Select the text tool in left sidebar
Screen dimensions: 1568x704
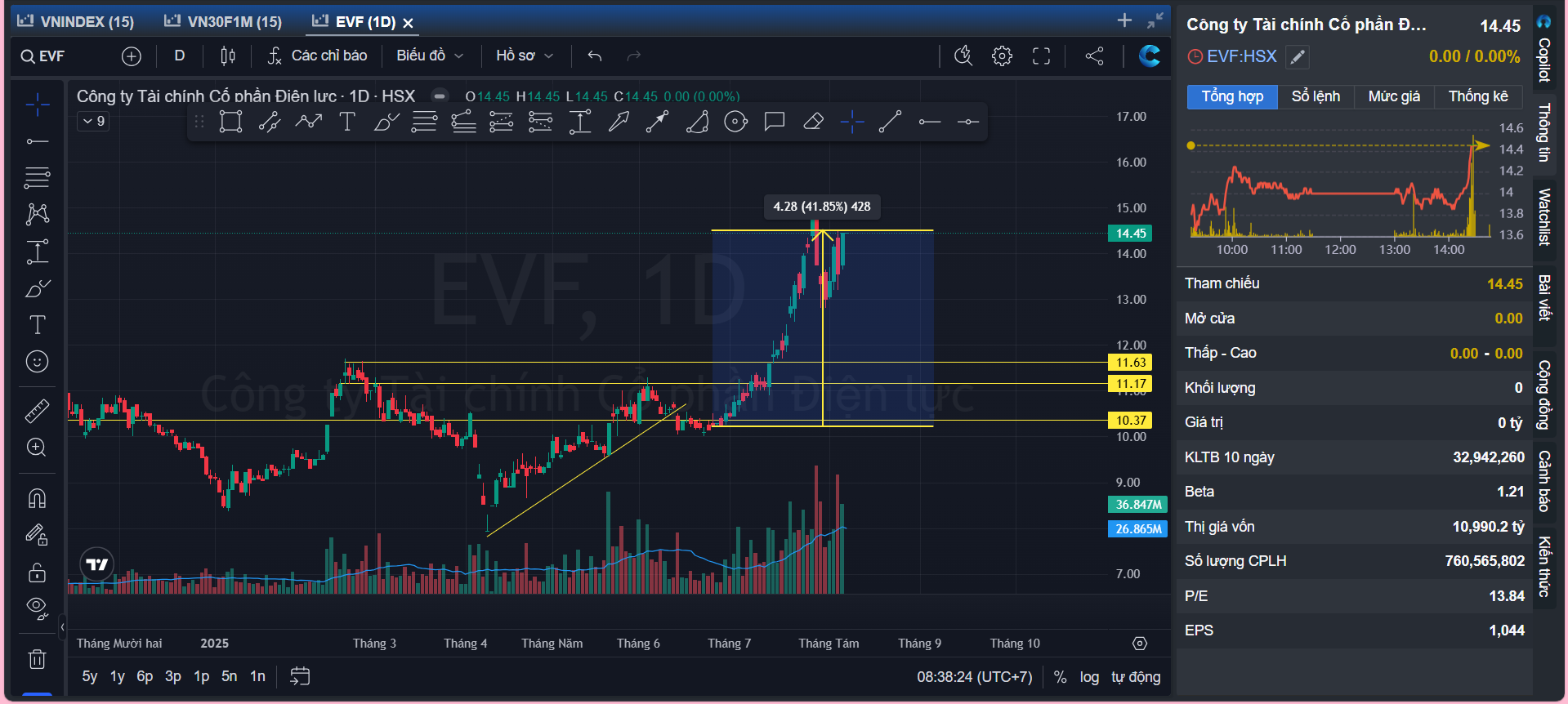[x=37, y=325]
